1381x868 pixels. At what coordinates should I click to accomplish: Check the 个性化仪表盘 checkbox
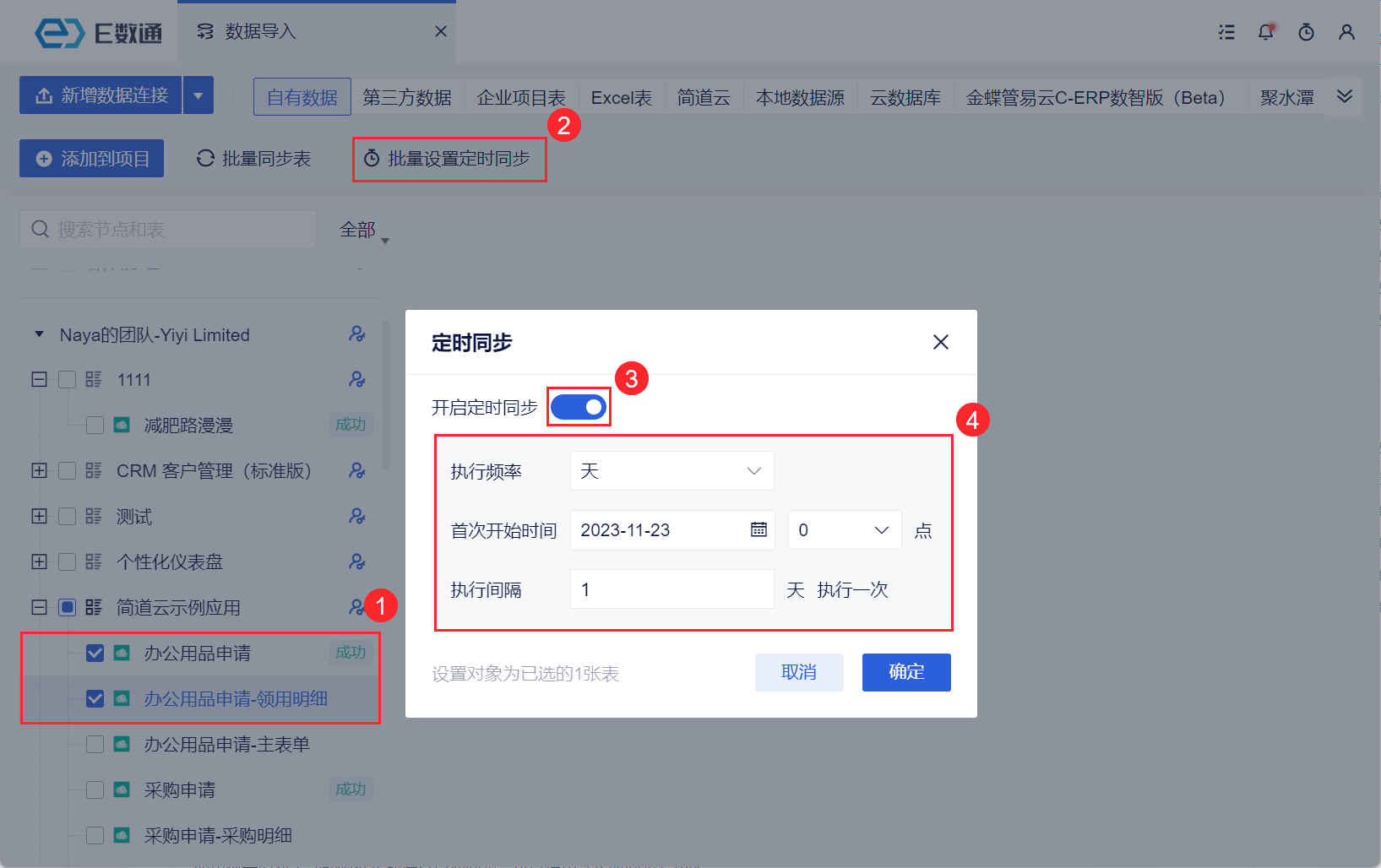coord(68,561)
